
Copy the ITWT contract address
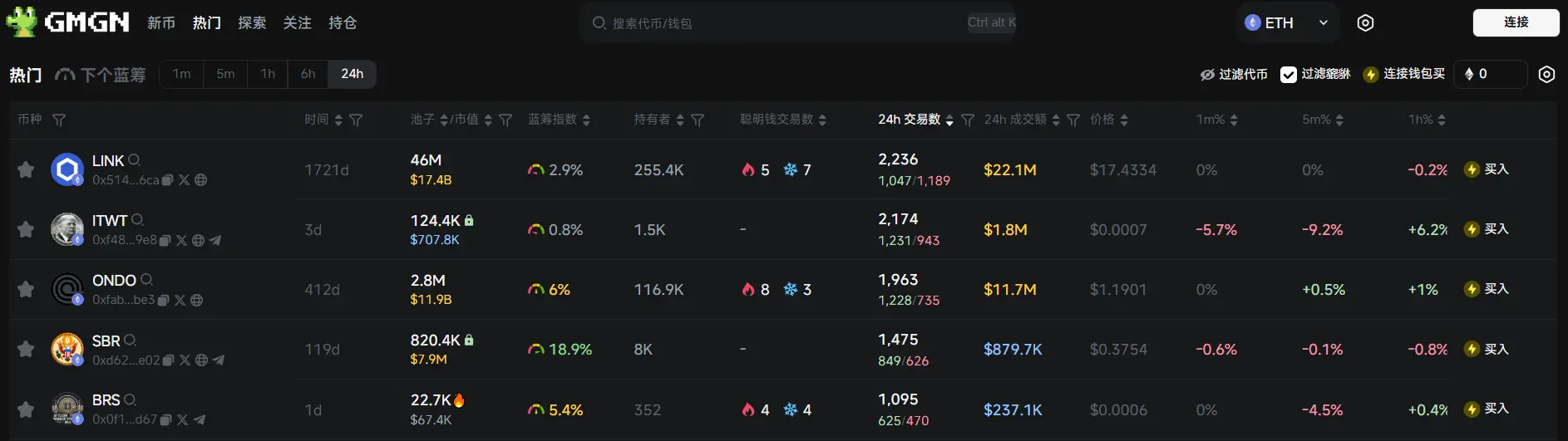[165, 241]
